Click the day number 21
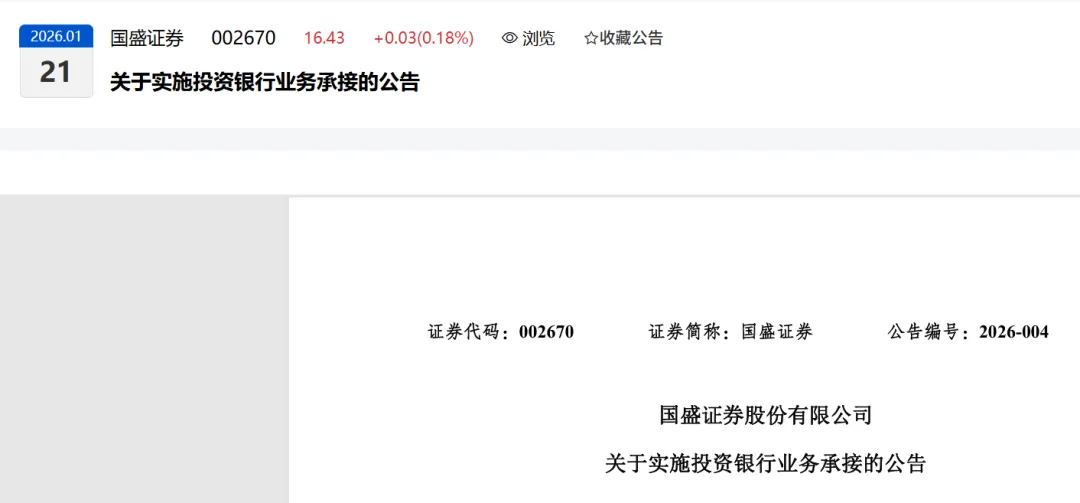 click(55, 72)
